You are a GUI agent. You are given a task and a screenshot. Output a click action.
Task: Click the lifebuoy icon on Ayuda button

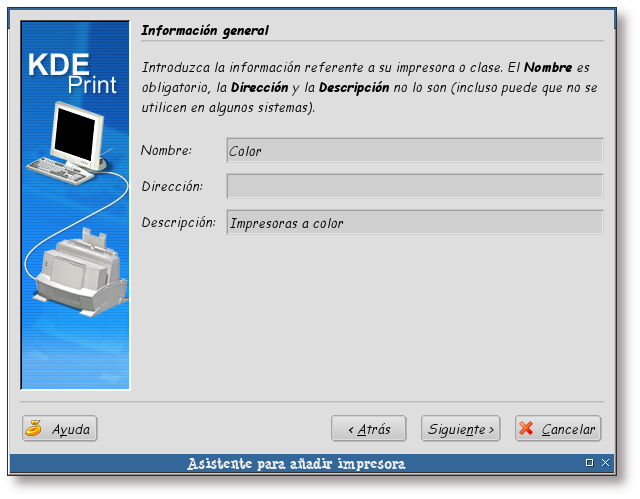tap(35, 429)
